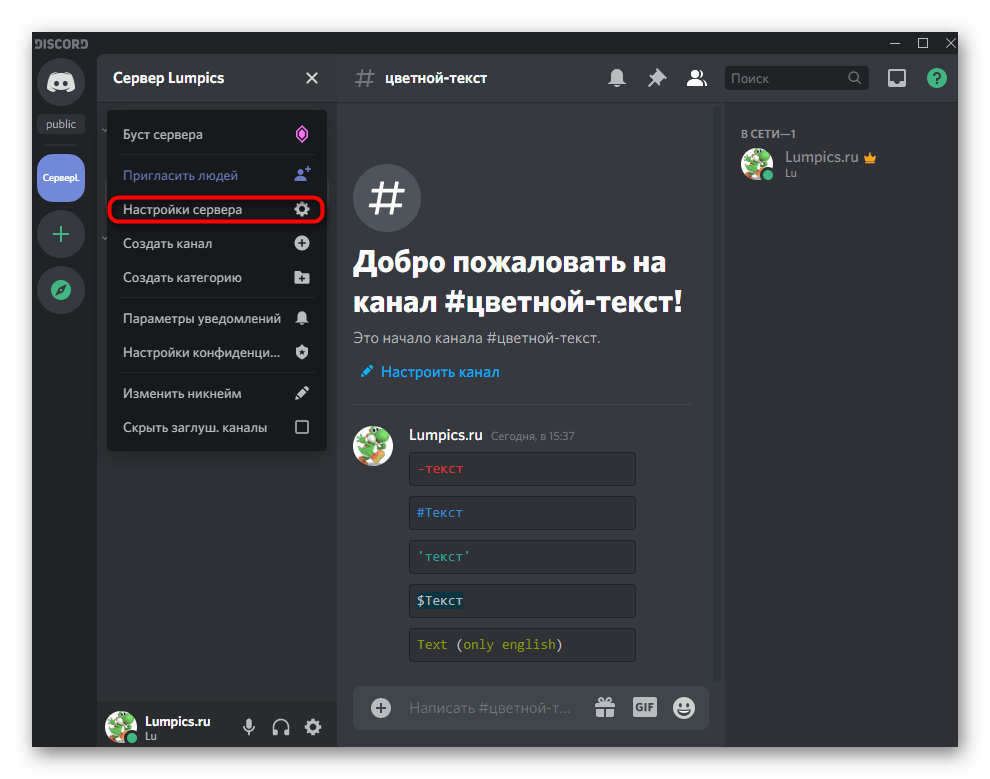This screenshot has height=779, width=990.
Task: Add a server with plus icon
Action: pos(61,235)
